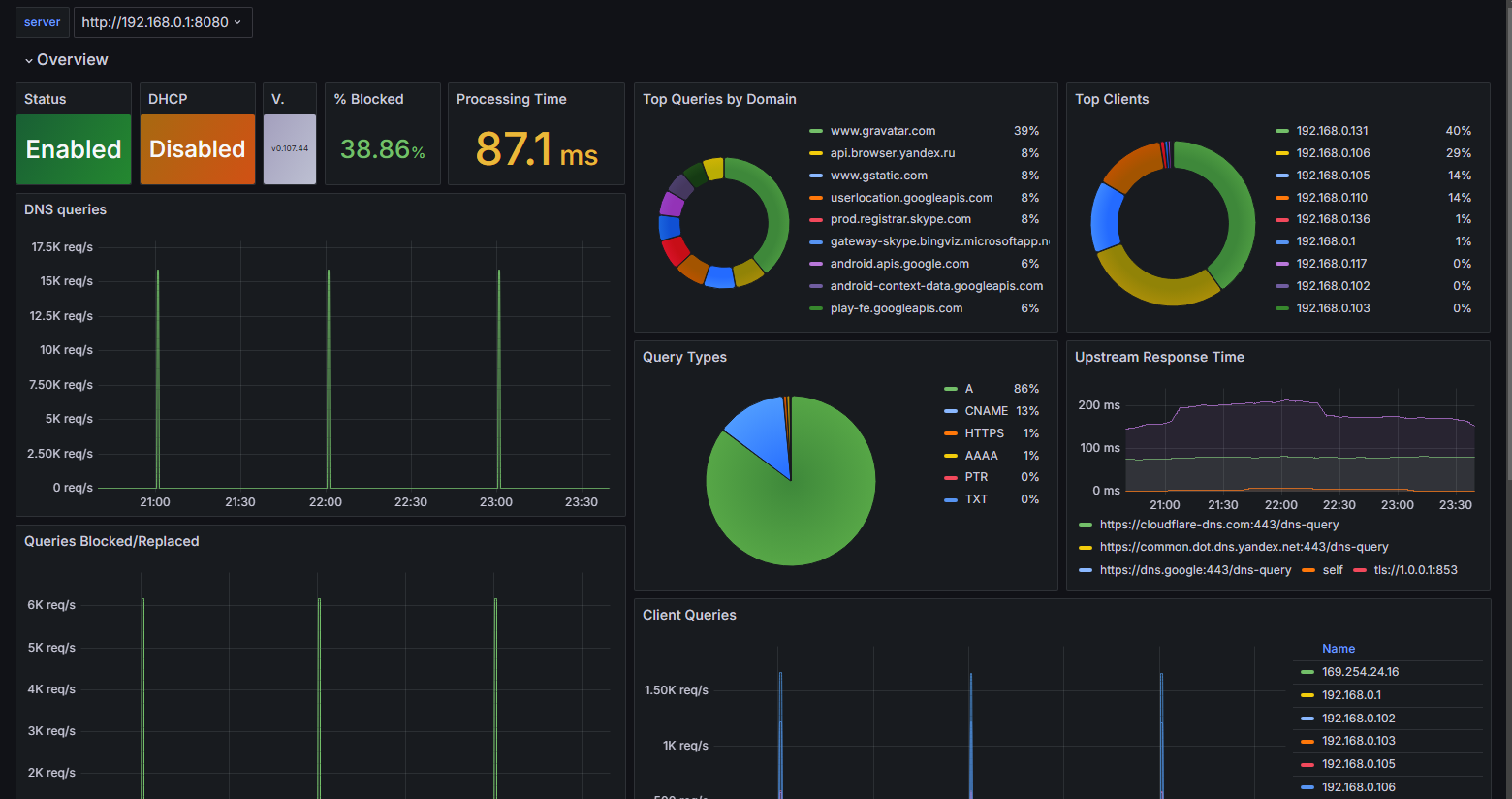Image resolution: width=1512 pixels, height=799 pixels.
Task: Open the server URL dropdown
Action: tap(162, 22)
